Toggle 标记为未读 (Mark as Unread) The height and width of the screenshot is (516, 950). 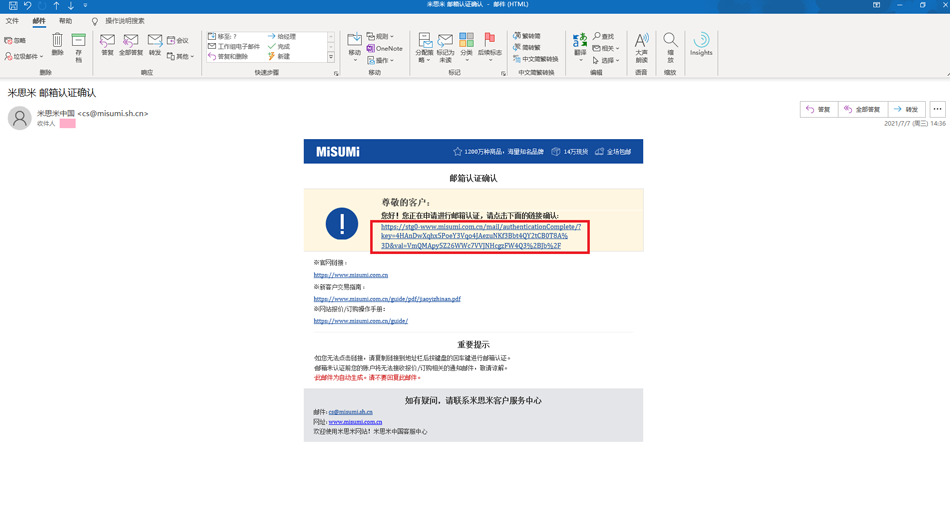(x=445, y=46)
